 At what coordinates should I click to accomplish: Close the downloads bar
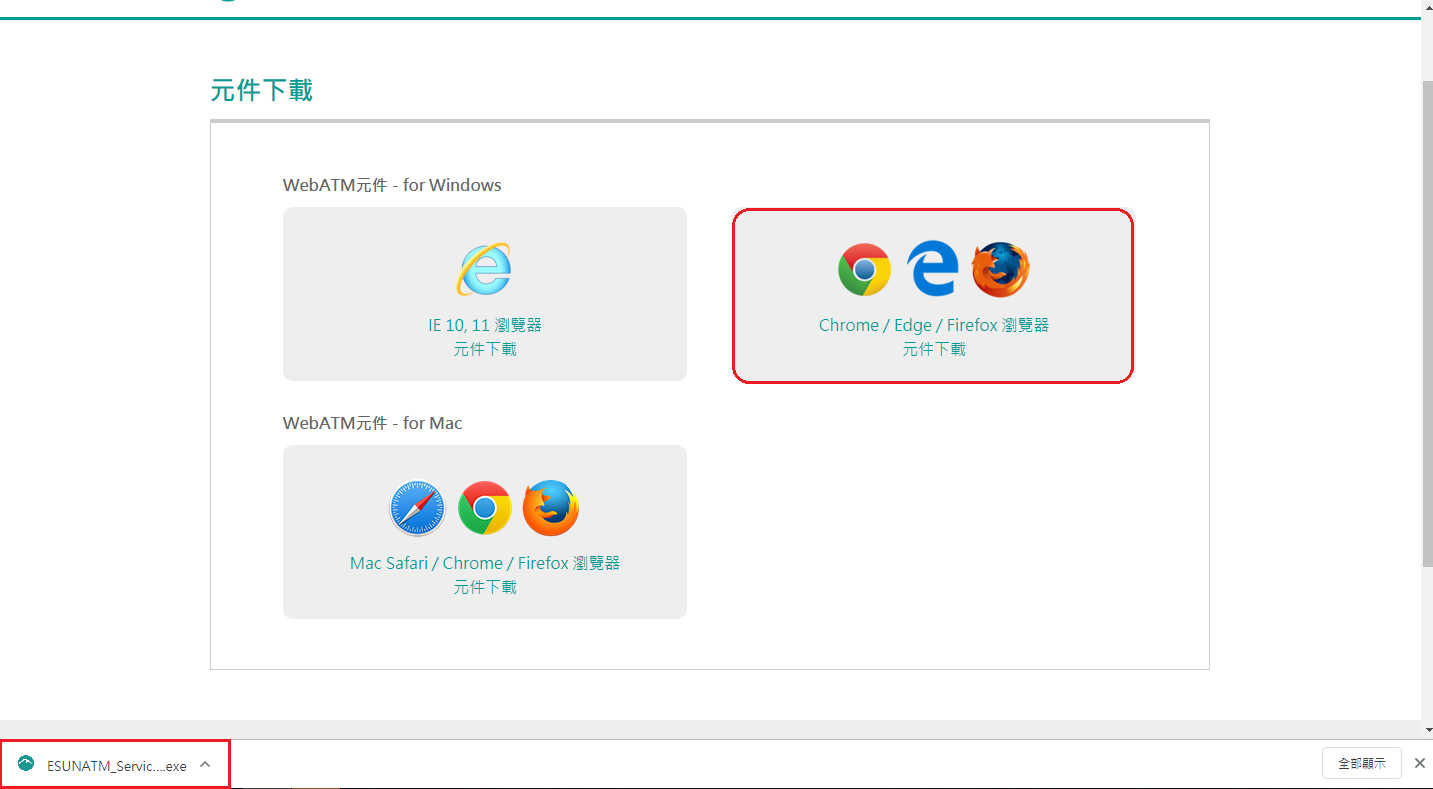[x=1420, y=763]
